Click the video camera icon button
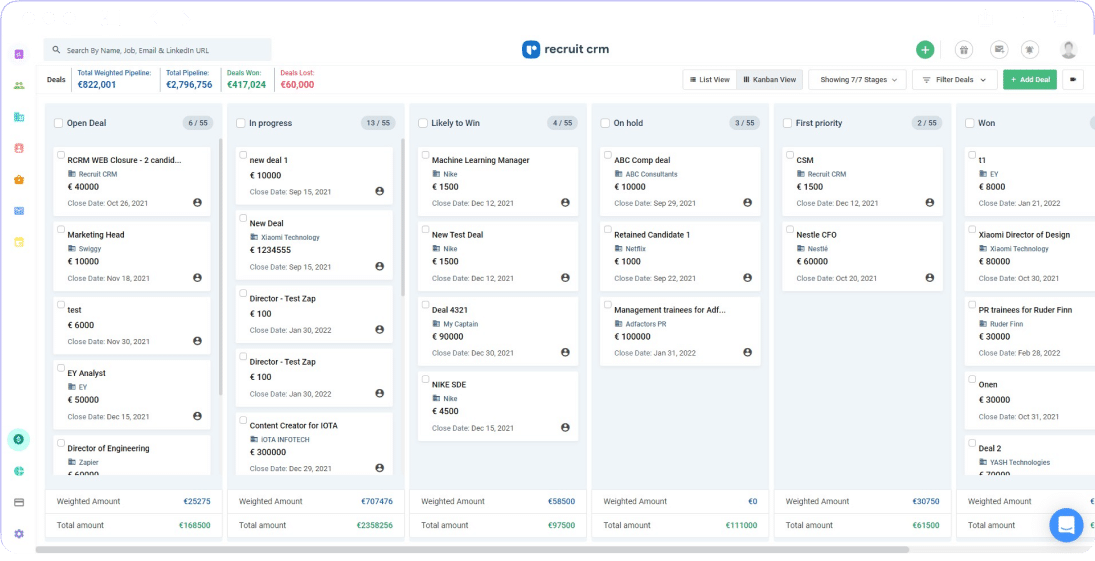Viewport: 1095px width, 561px height. (x=1073, y=80)
